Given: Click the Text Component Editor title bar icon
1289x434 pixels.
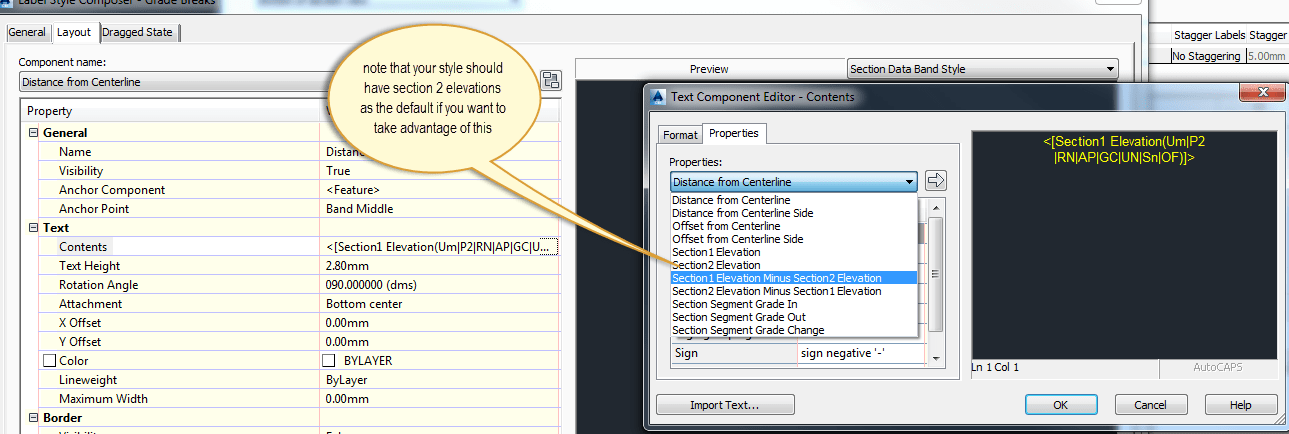Looking at the screenshot, I should point(658,97).
